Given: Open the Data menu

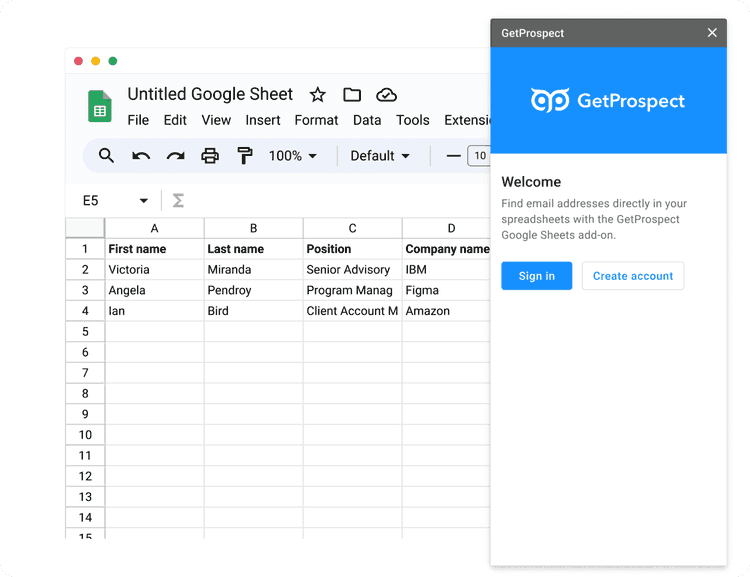Looking at the screenshot, I should pos(367,120).
